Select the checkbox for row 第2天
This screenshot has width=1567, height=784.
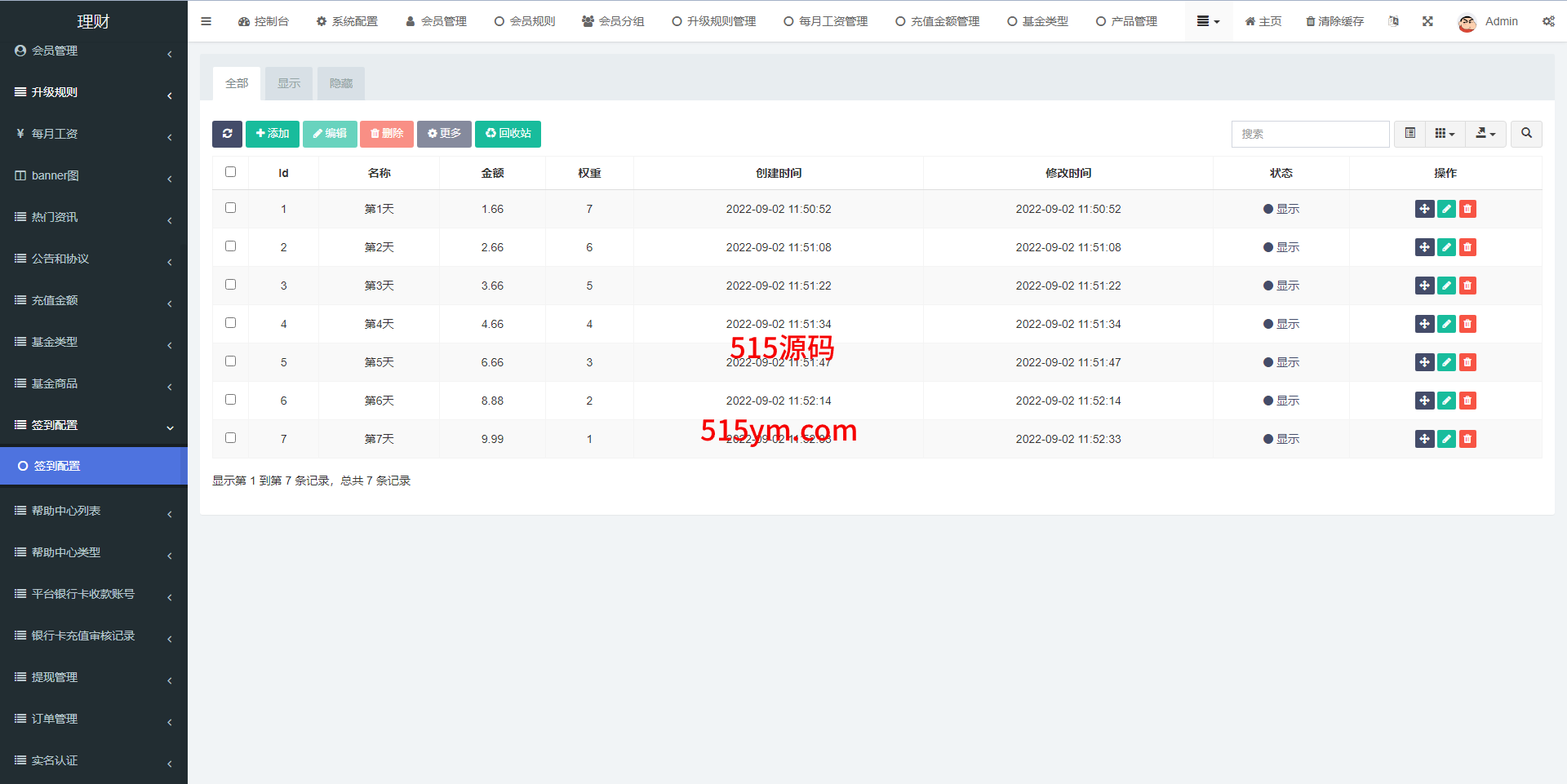pos(230,246)
